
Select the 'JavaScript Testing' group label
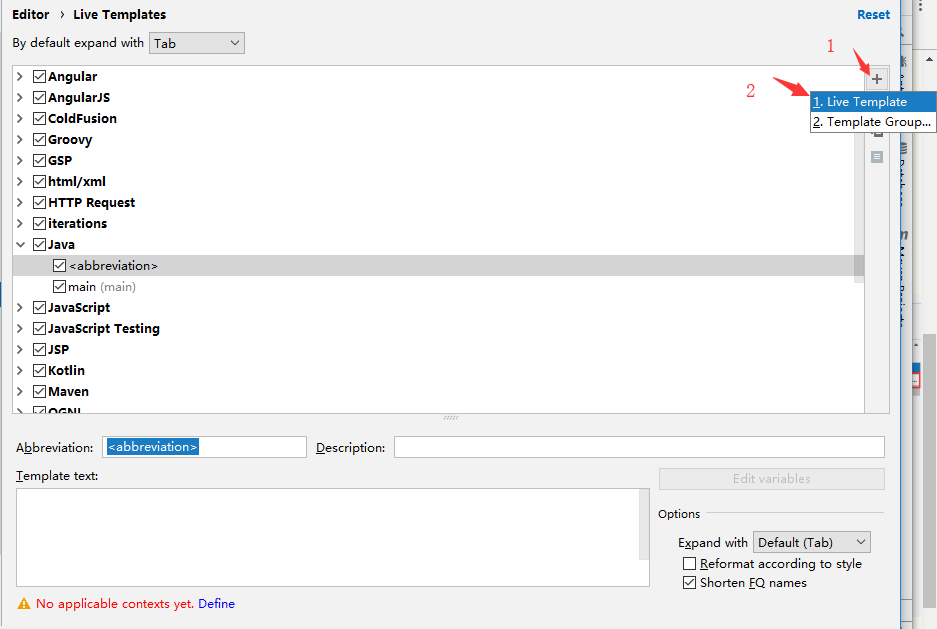pos(103,329)
